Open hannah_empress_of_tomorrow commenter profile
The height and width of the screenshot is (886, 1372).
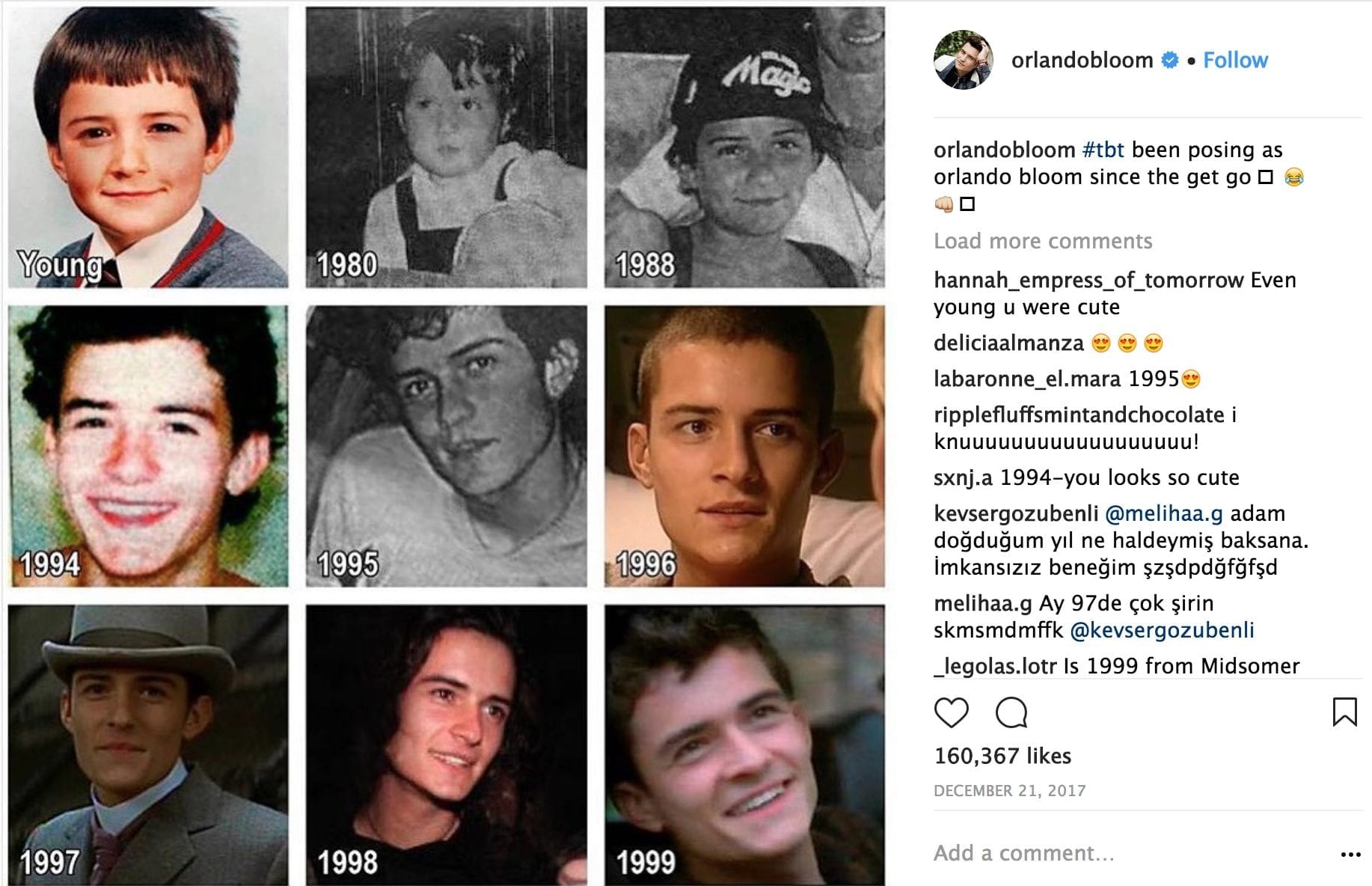pyautogui.click(x=1088, y=280)
